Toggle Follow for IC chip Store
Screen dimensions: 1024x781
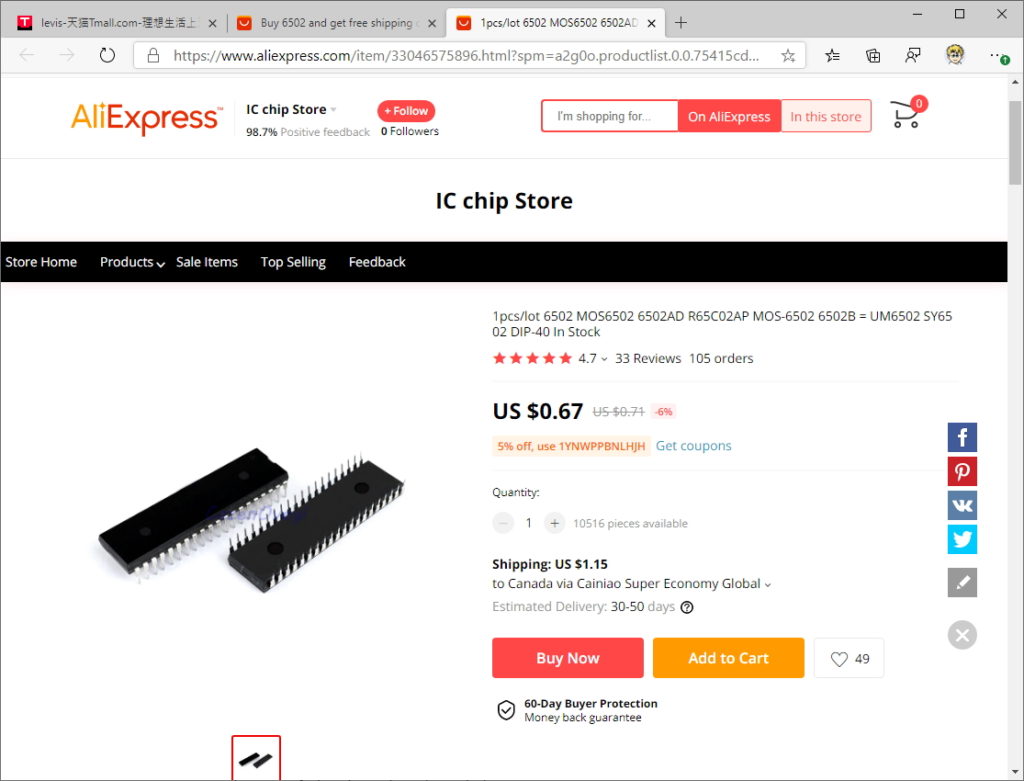[406, 111]
